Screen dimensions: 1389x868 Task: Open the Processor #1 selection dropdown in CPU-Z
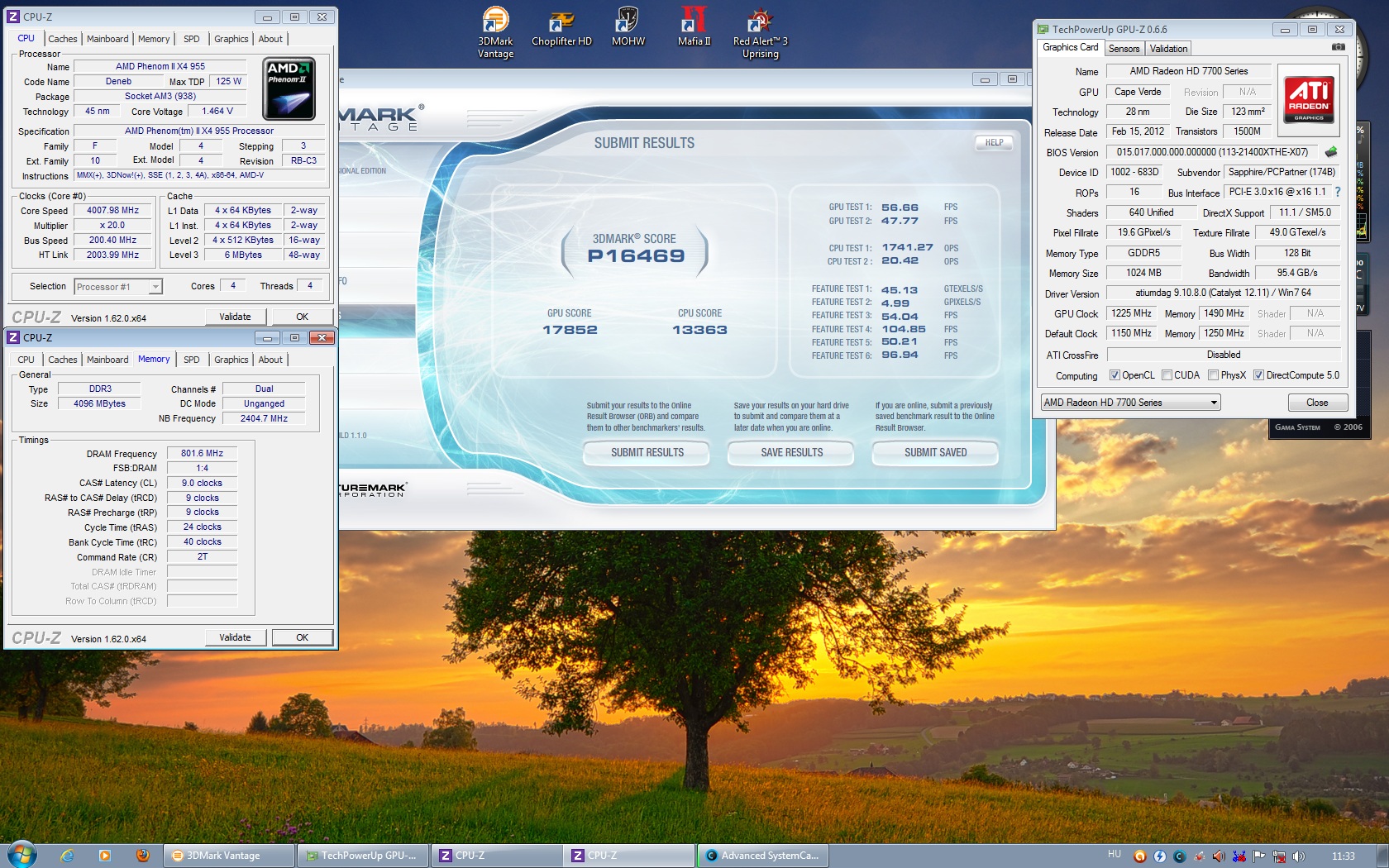118,287
